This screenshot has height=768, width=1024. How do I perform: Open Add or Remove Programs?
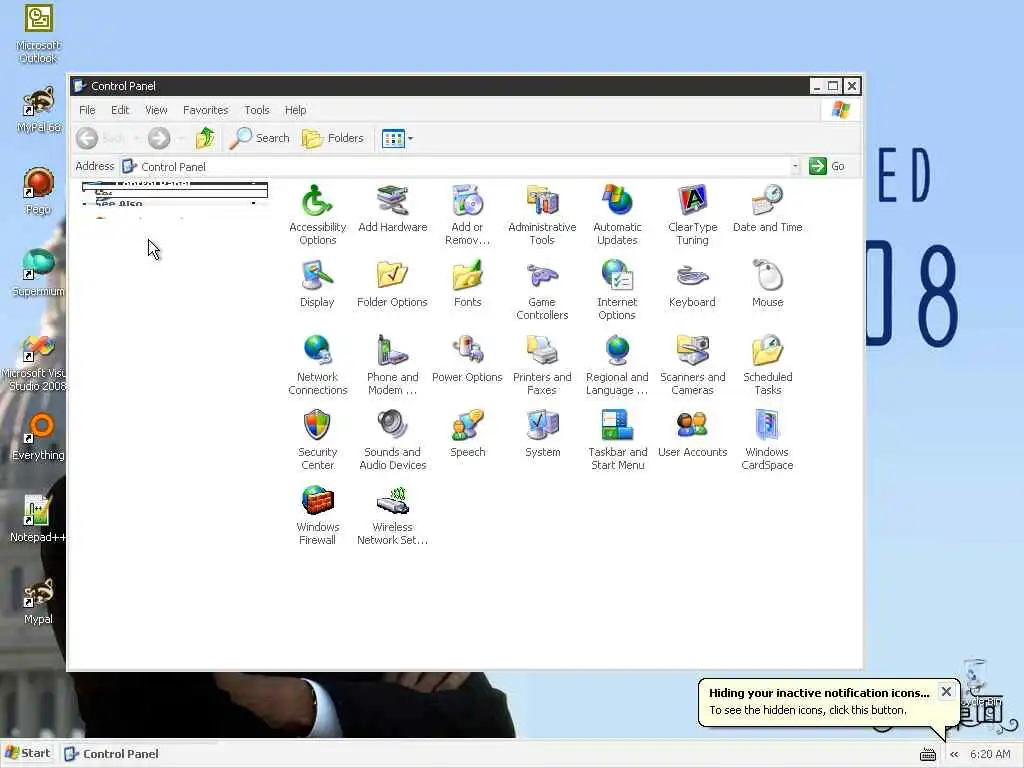[467, 214]
